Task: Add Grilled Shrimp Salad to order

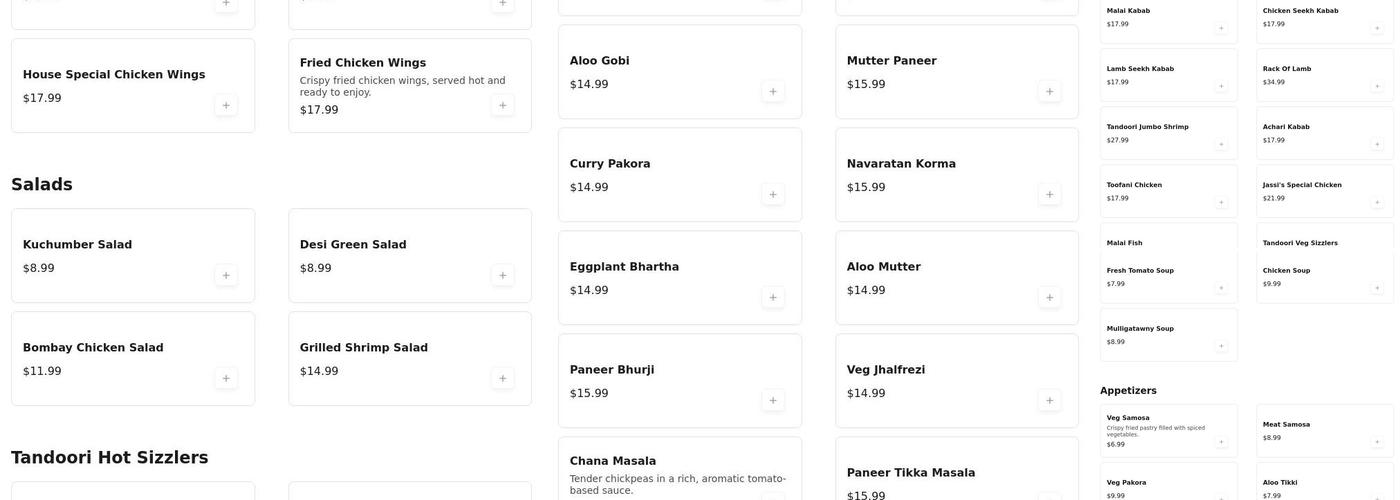Action: (502, 378)
